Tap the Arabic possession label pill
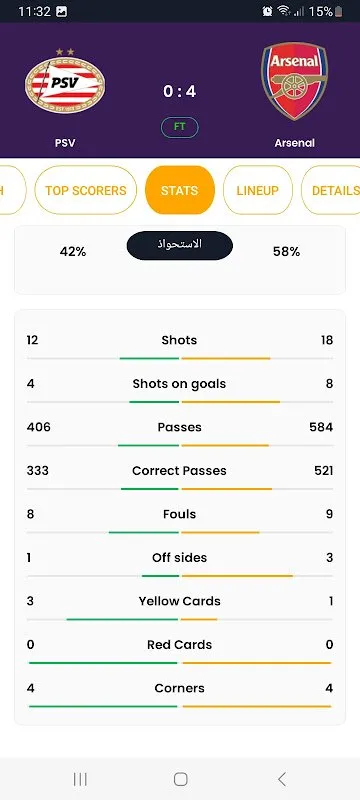 [179, 245]
